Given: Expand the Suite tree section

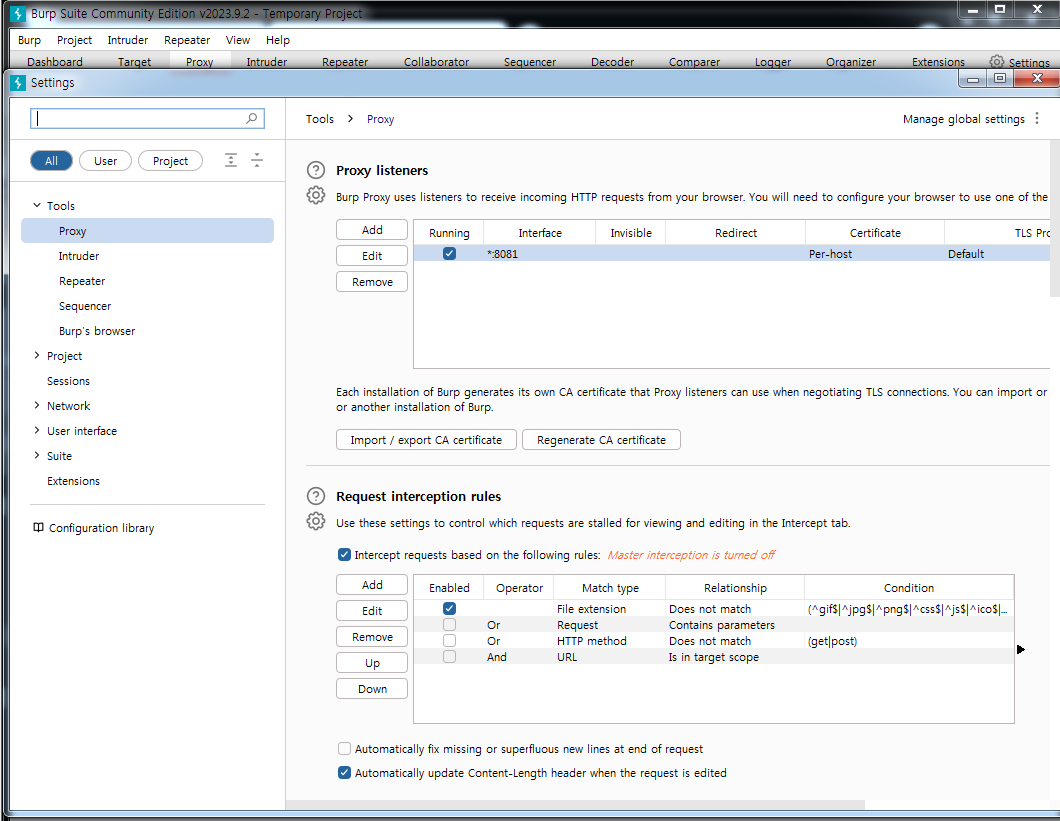Looking at the screenshot, I should [x=37, y=455].
